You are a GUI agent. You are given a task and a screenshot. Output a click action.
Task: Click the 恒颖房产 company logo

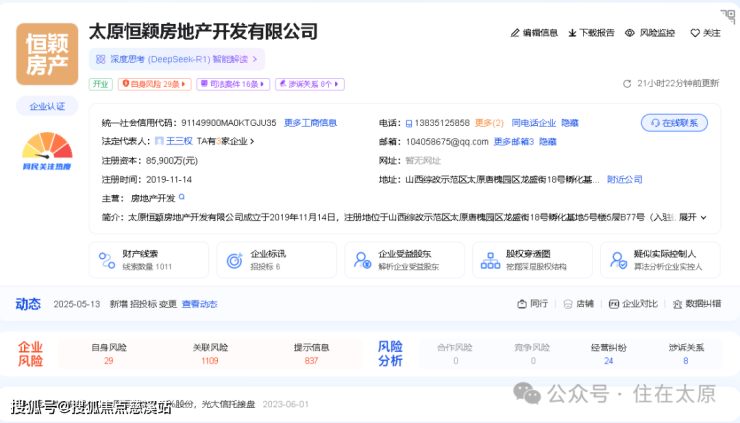tap(47, 54)
